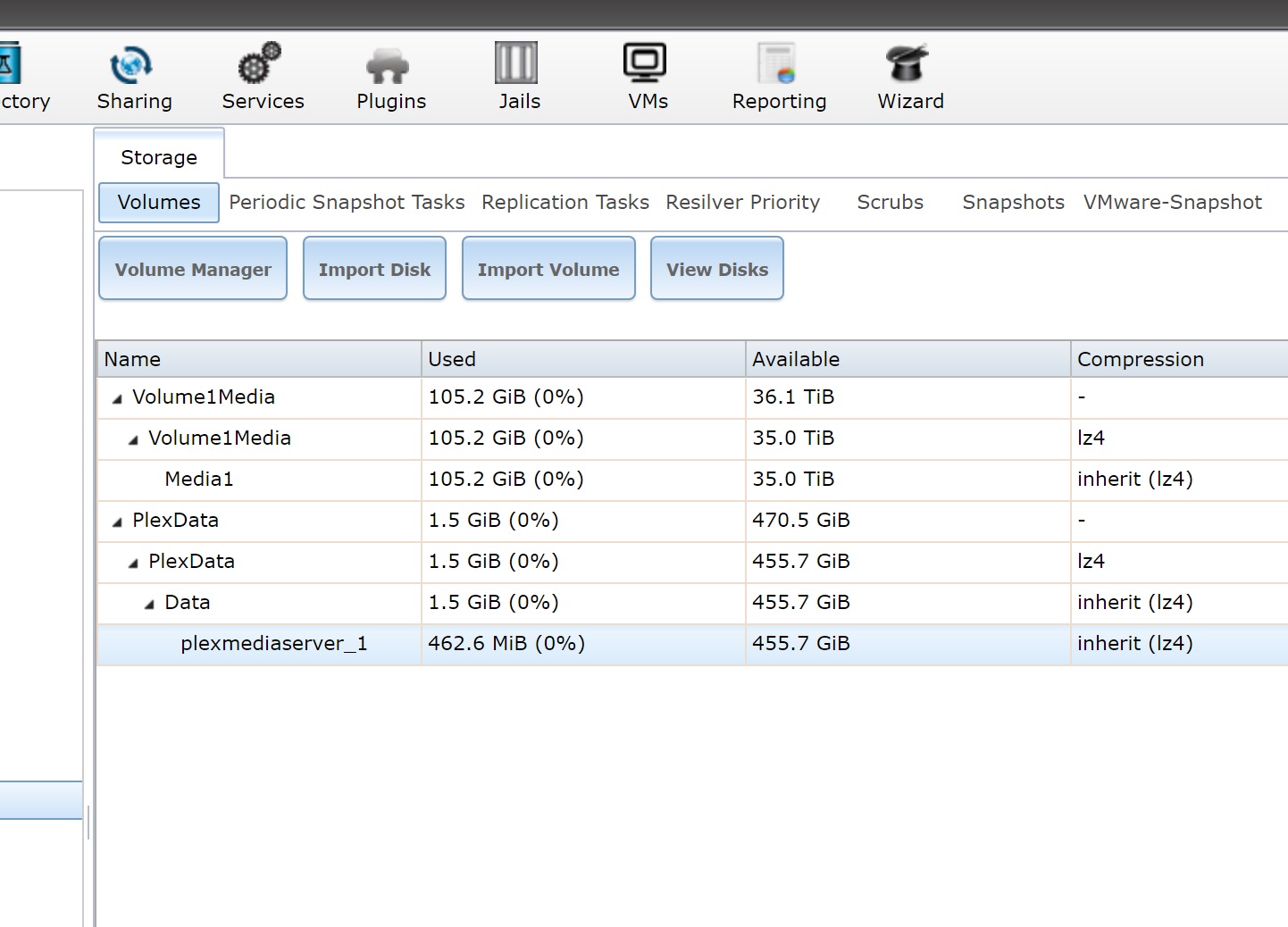Viewport: 1288px width, 927px height.
Task: Open the Reporting icon
Action: pos(777,63)
